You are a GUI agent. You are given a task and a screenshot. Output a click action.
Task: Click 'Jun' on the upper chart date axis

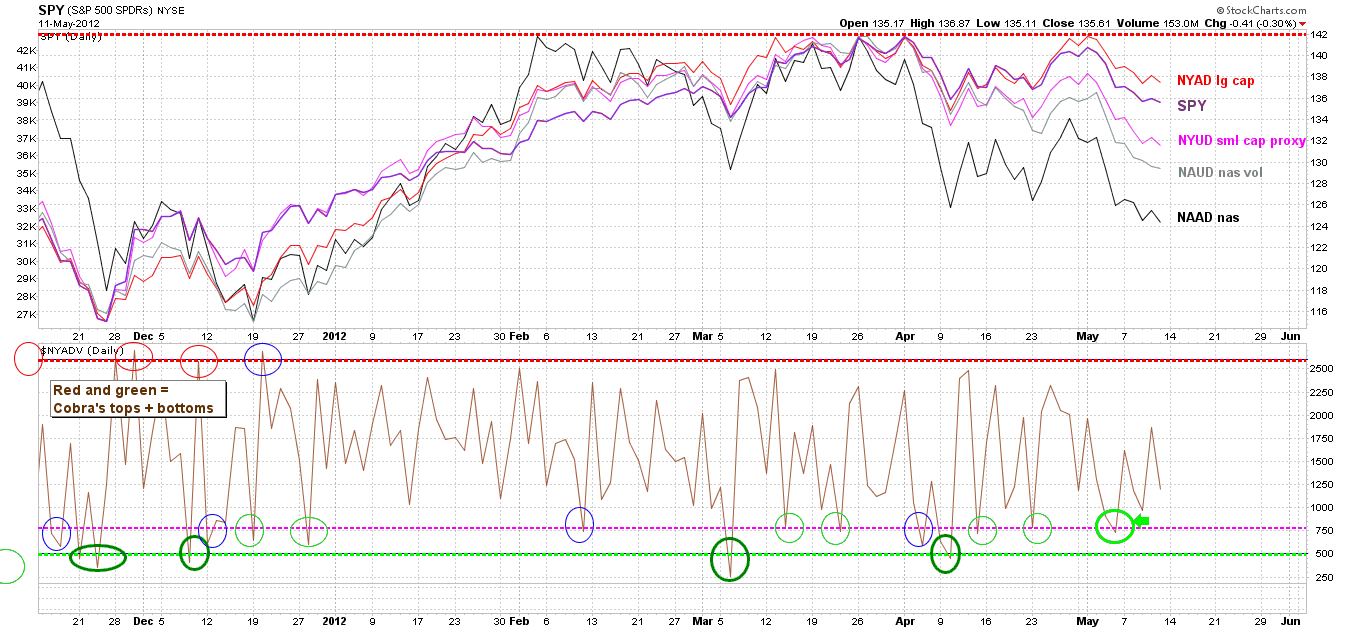1291,337
